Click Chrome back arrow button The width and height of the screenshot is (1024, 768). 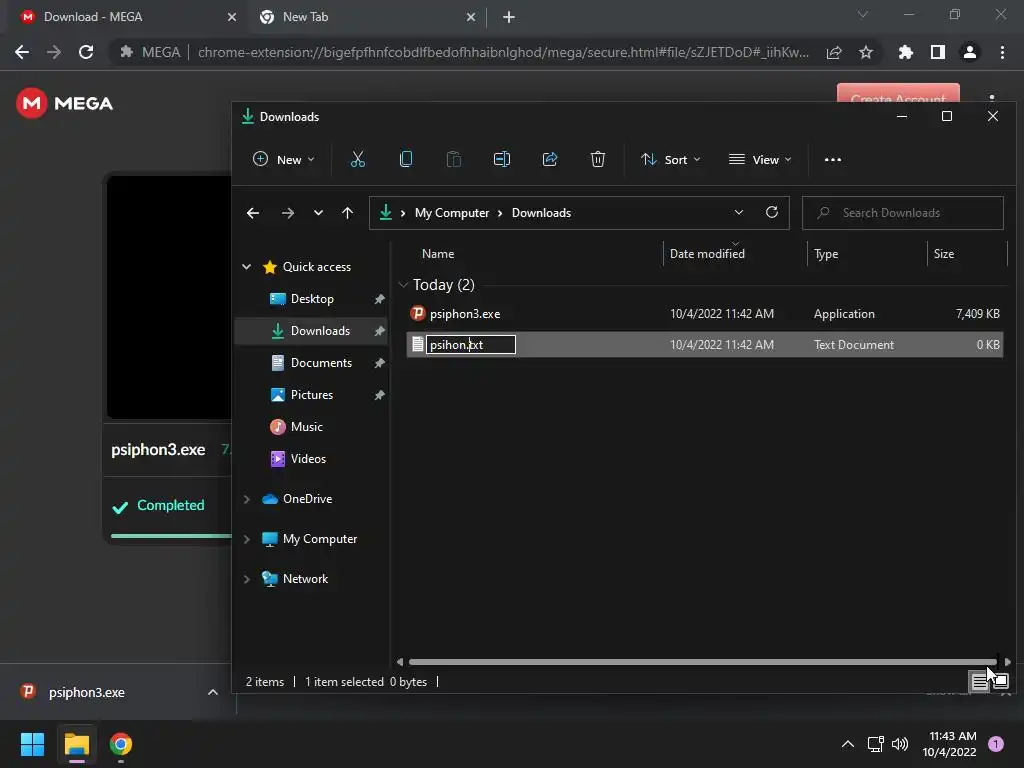click(x=22, y=52)
